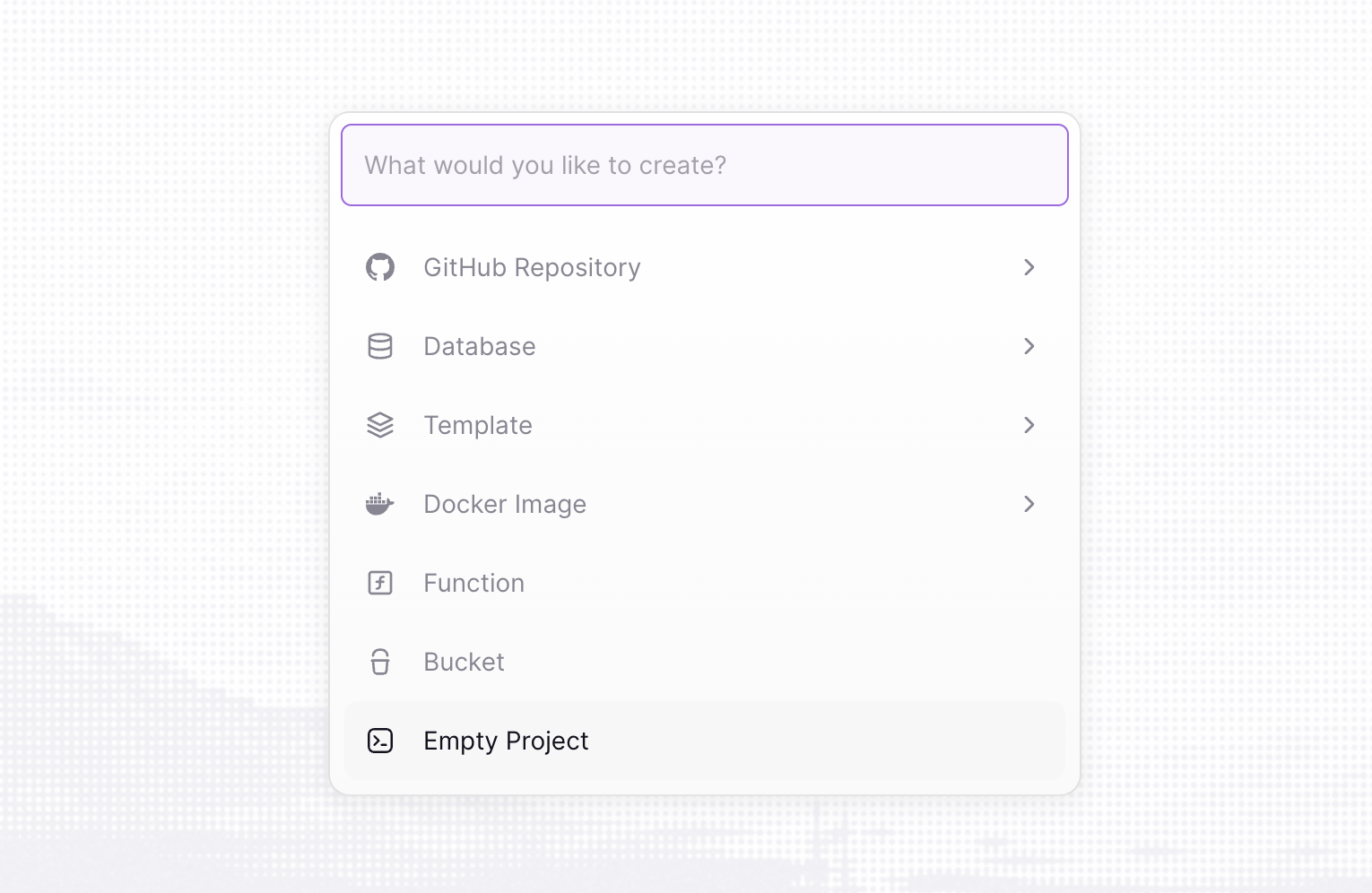This screenshot has width=1372, height=893.
Task: Expand the Database options chevron
Action: click(x=1029, y=346)
